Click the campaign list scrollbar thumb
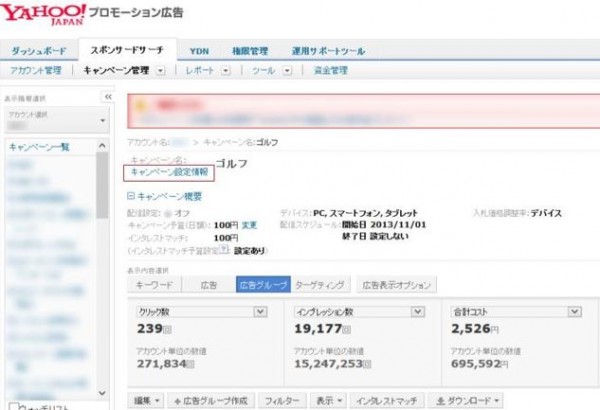 (102, 185)
